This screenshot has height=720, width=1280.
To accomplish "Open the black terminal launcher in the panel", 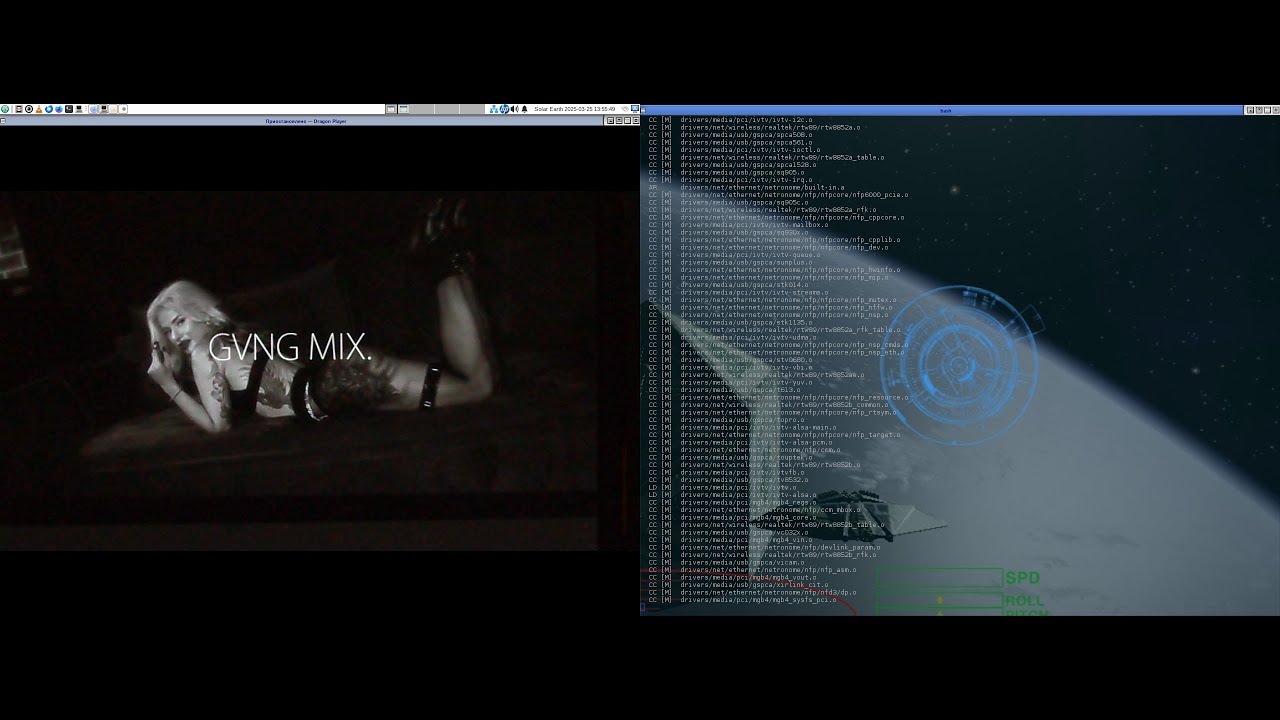I will coord(69,109).
